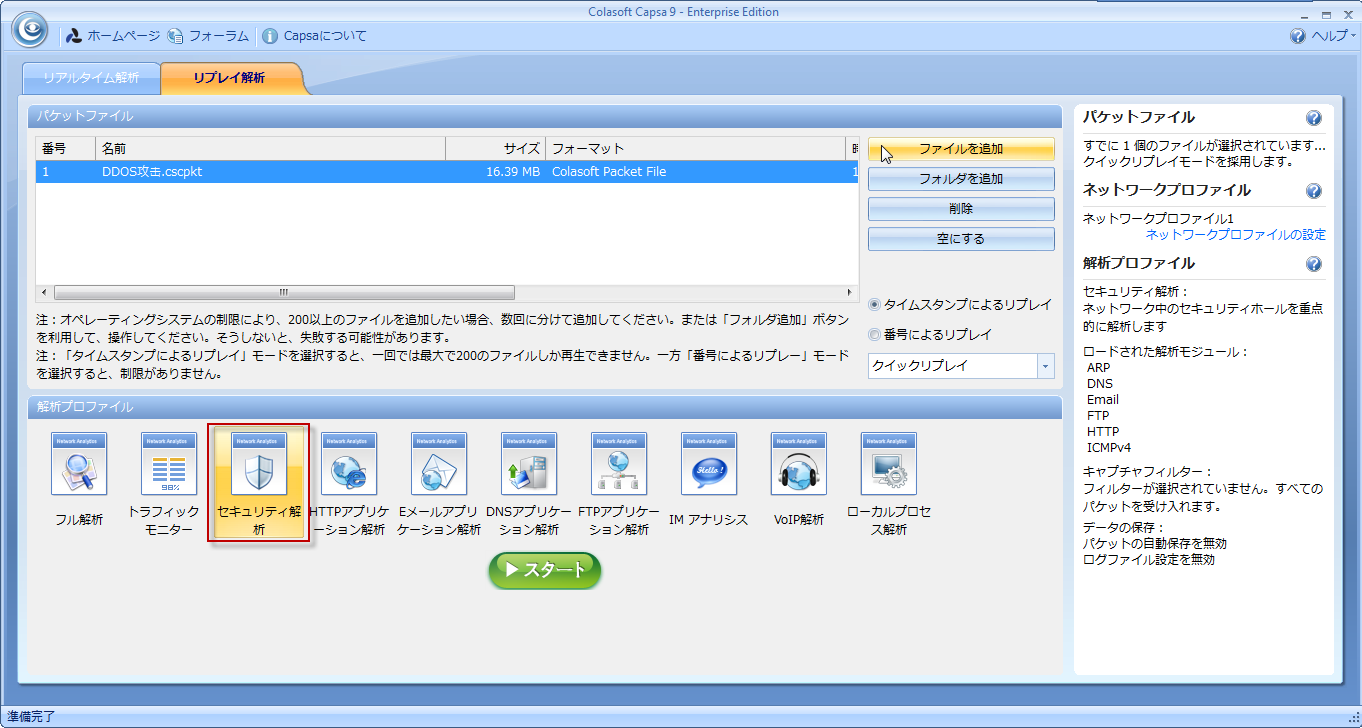Screen dimensions: 1362x728
Task: Pick the VoIP解析 headphone icon
Action: [x=798, y=465]
